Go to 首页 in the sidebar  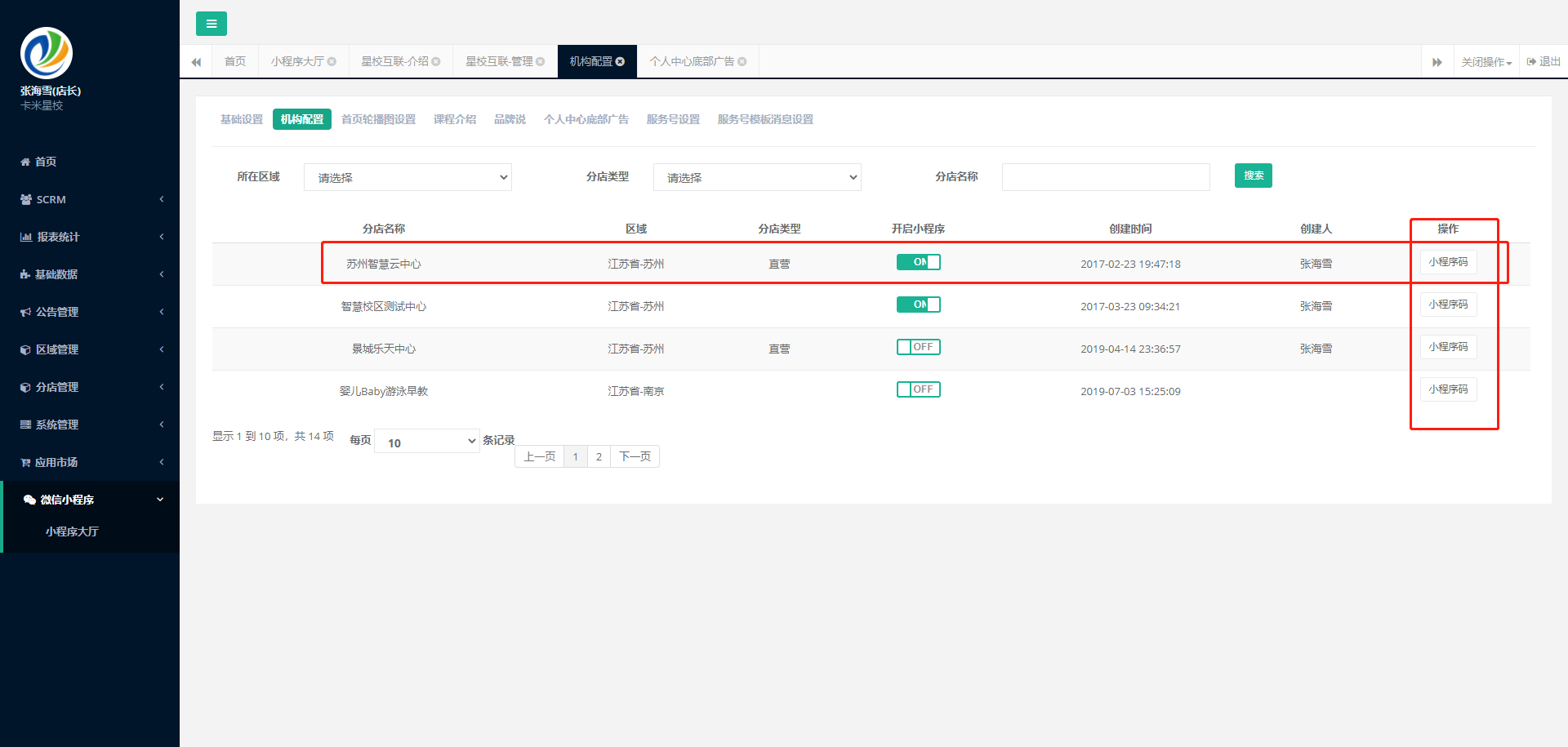point(90,162)
